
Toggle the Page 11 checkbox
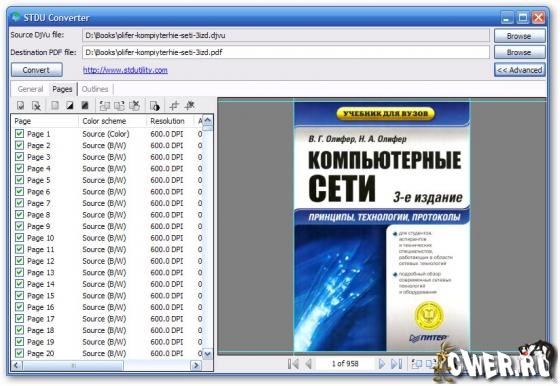click(19, 249)
